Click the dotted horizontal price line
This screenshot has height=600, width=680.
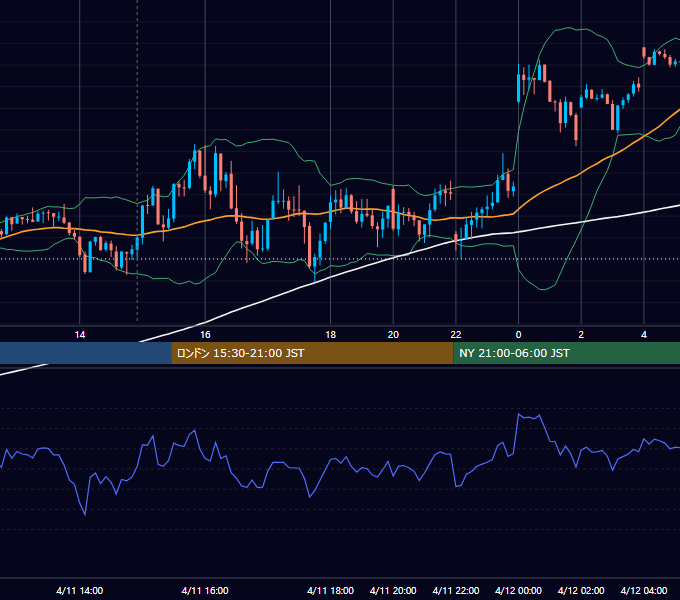pos(340,259)
